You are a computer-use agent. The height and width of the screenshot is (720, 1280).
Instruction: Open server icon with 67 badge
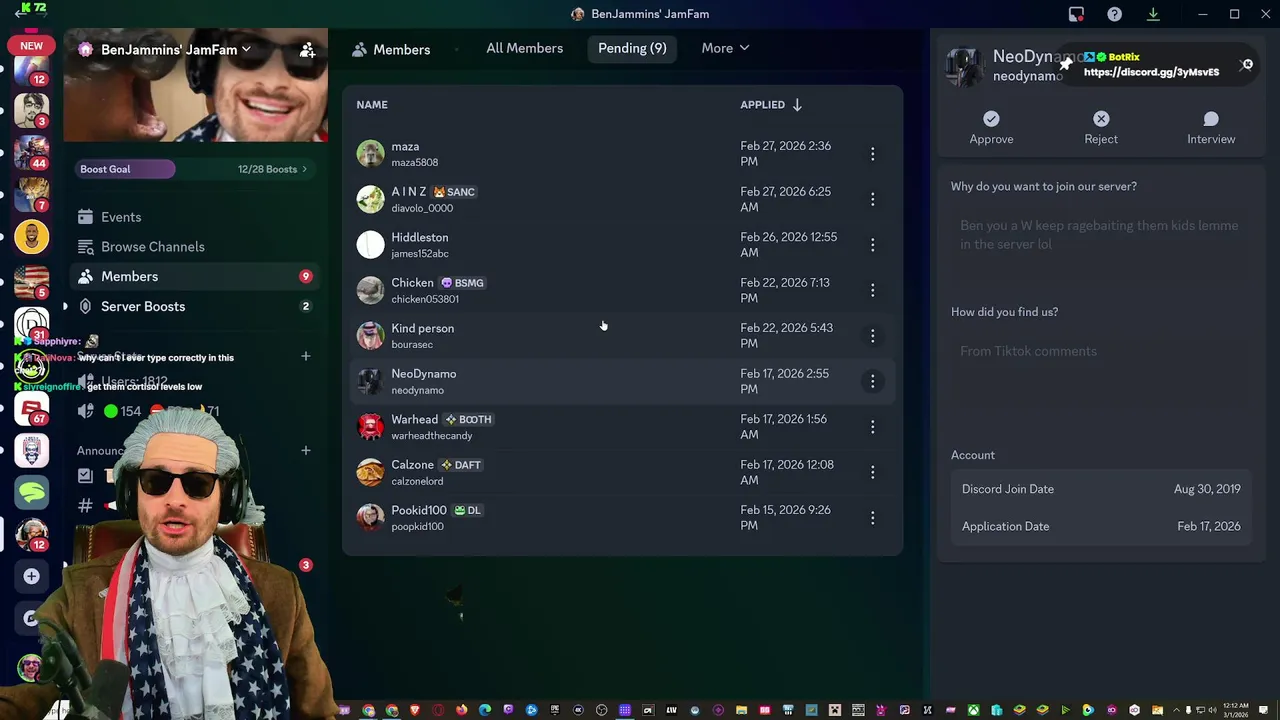click(x=31, y=410)
